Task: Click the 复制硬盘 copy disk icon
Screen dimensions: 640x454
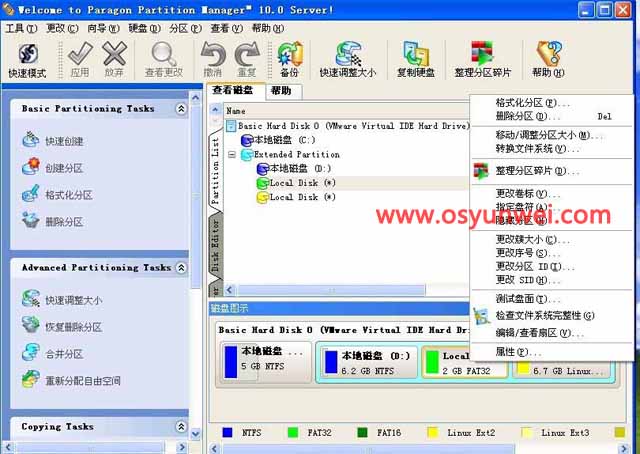Action: click(x=416, y=54)
